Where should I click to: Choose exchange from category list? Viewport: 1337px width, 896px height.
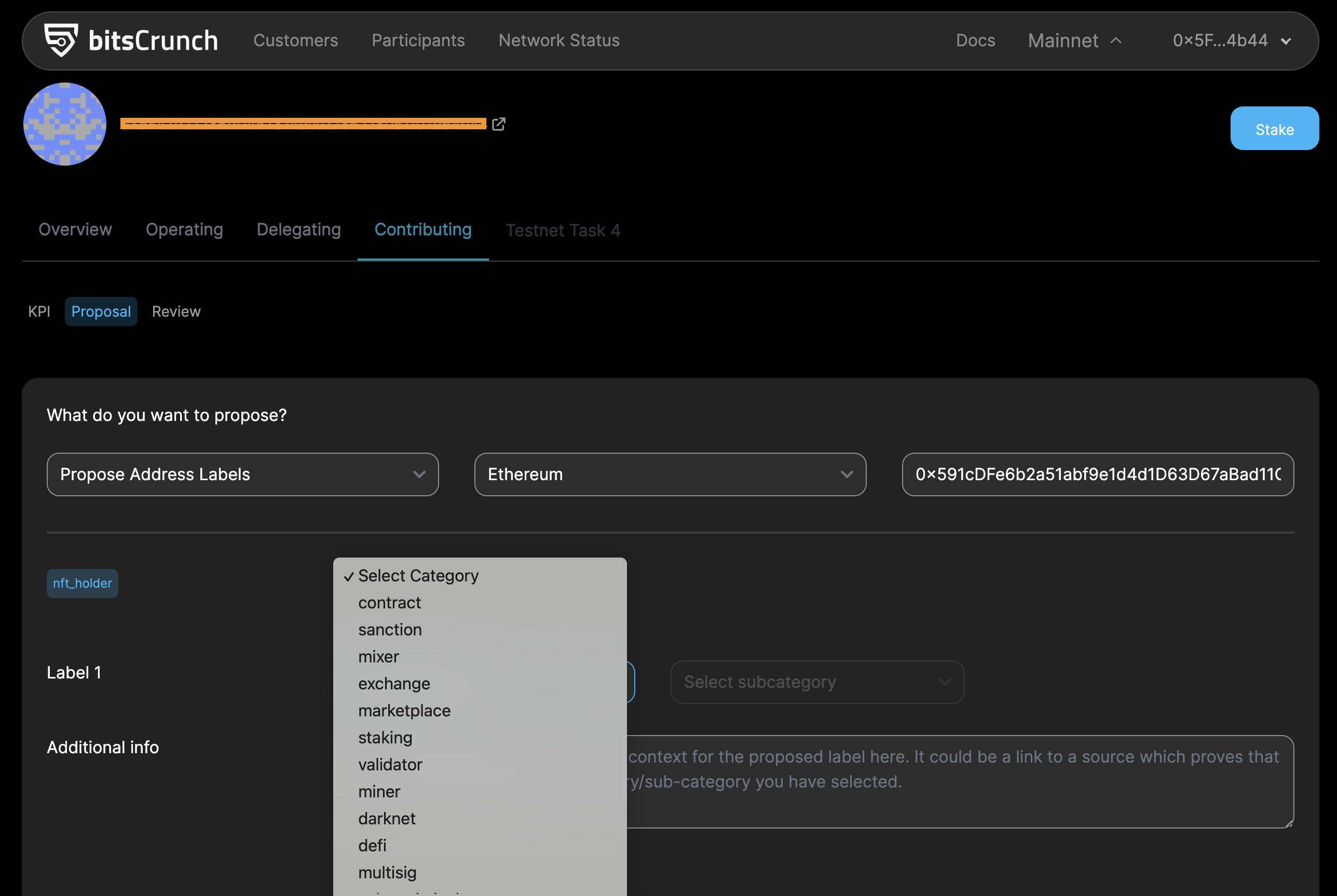tap(480, 684)
